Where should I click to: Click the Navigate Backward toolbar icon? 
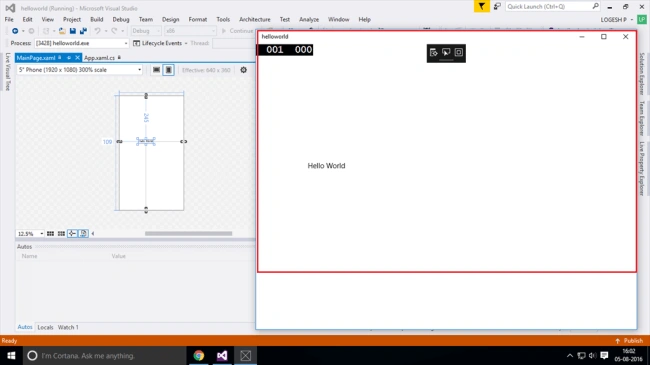pyautogui.click(x=15, y=31)
